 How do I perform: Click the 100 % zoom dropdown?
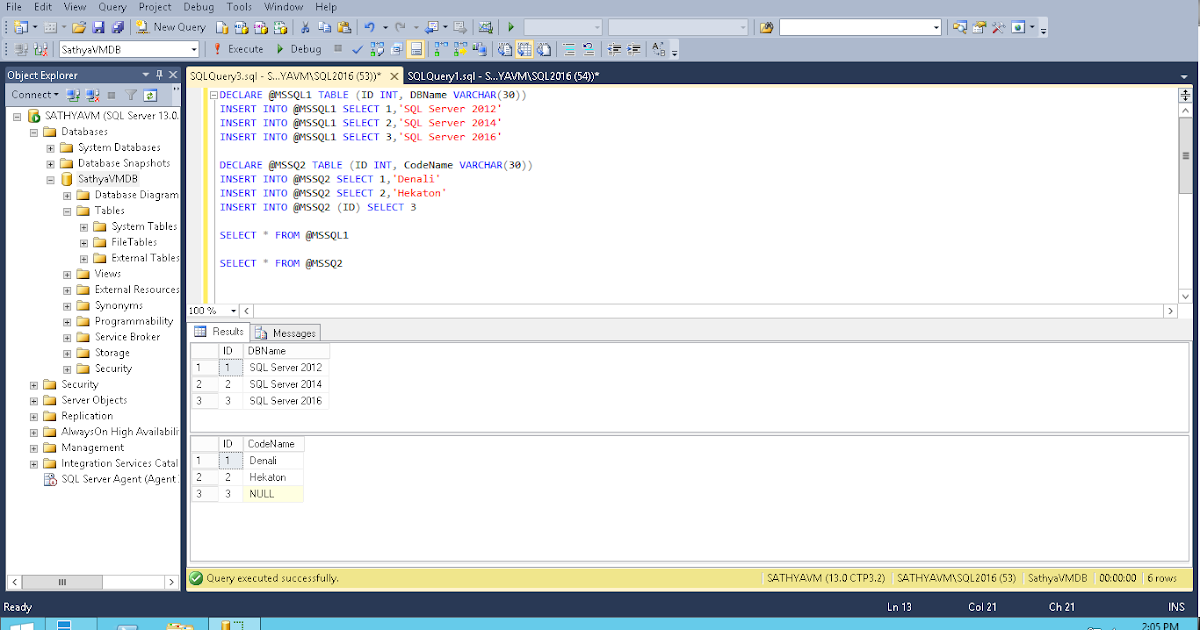[x=233, y=311]
